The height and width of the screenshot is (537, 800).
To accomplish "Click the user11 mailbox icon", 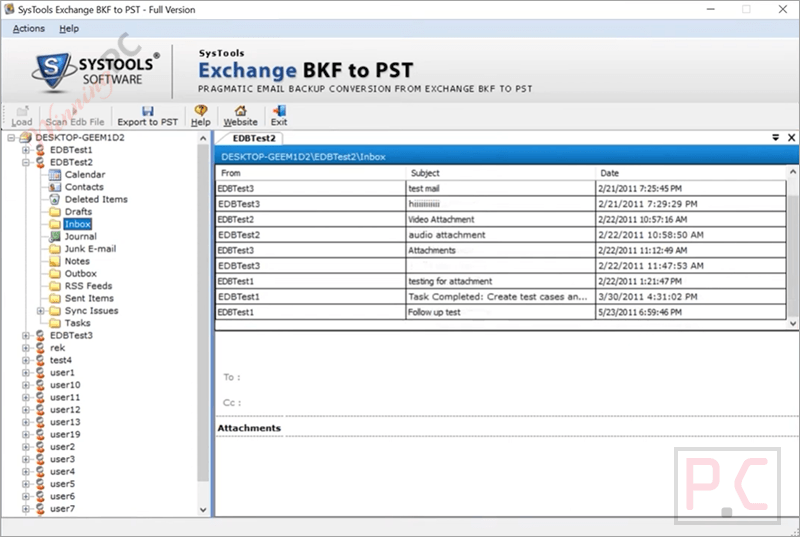I will (x=40, y=397).
